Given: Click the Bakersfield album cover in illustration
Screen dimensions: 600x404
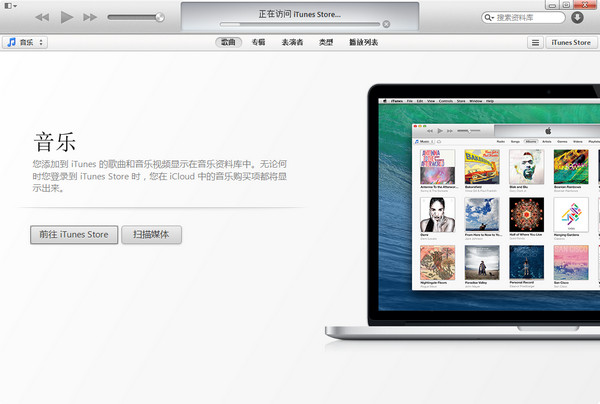Looking at the screenshot, I should (482, 167).
